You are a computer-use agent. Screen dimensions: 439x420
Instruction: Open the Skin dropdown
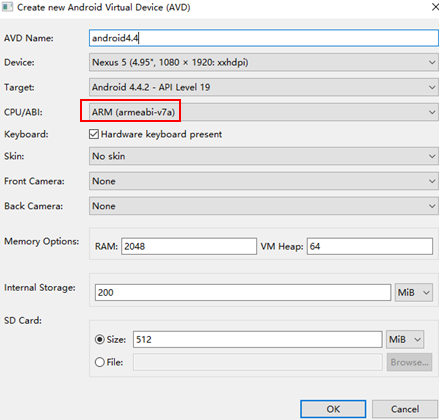pos(264,156)
